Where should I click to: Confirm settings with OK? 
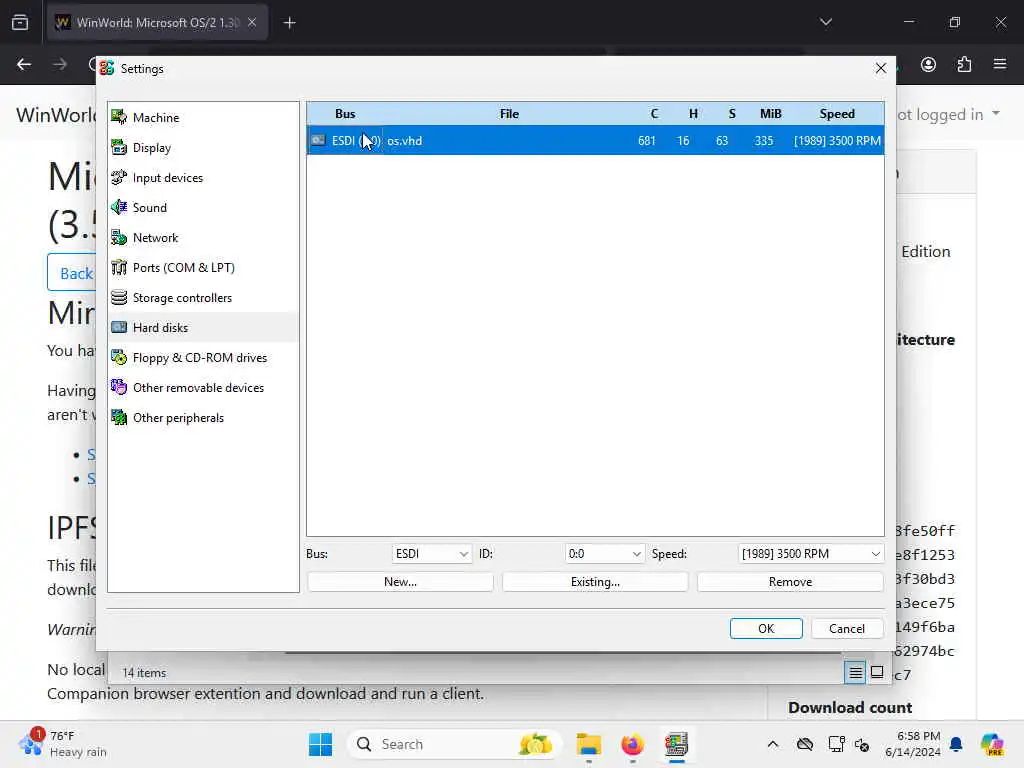pos(766,628)
